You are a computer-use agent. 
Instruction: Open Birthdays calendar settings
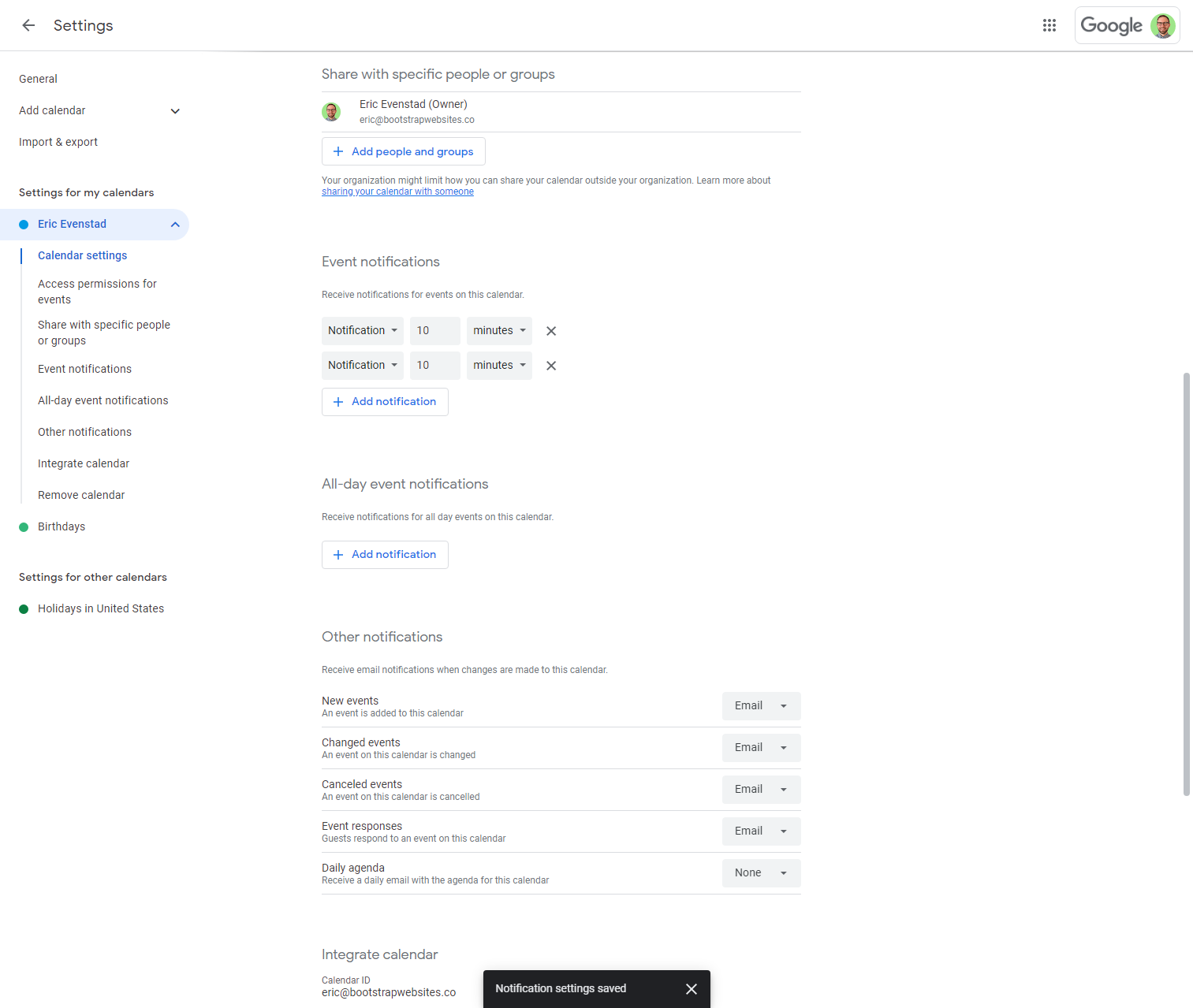62,526
